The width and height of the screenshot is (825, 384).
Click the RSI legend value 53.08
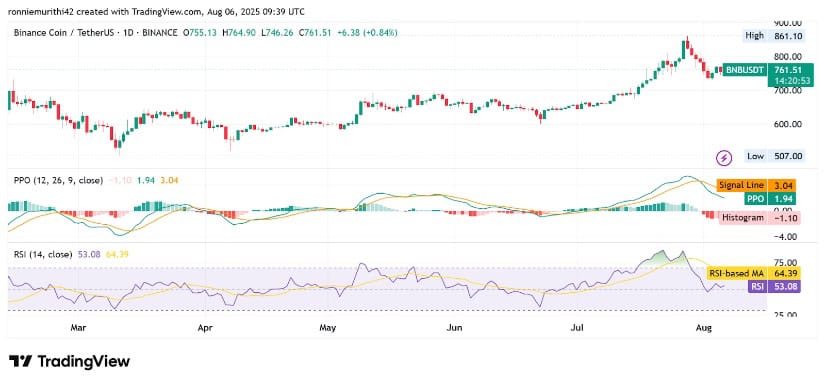(x=88, y=254)
